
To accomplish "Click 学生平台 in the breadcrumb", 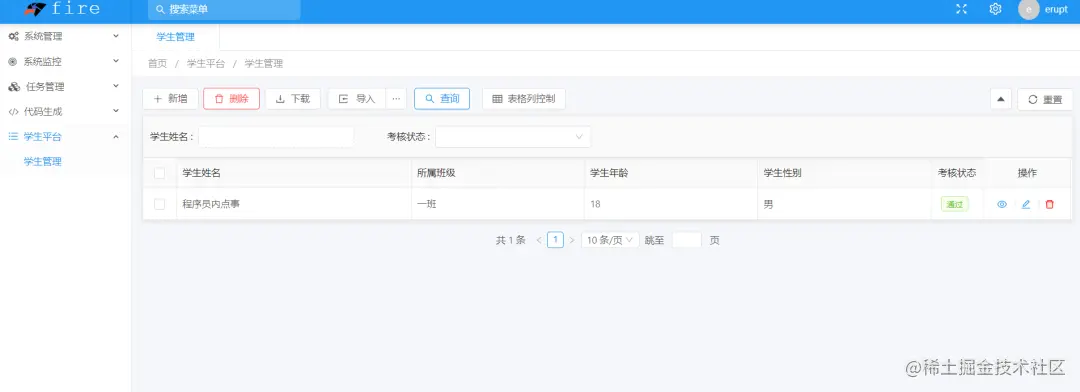I will point(206,63).
